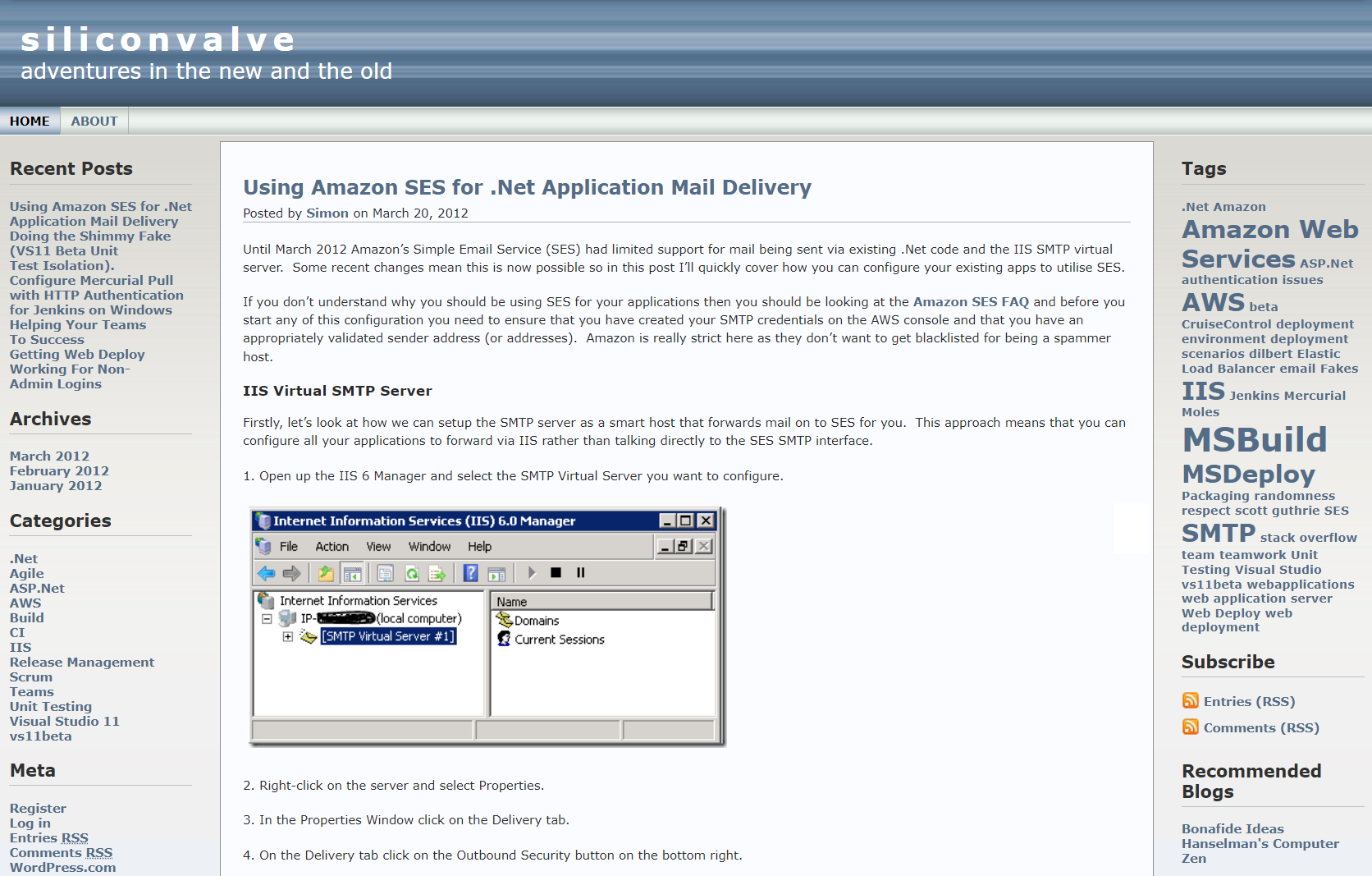This screenshot has height=876, width=1372.
Task: Select Current Sessions in IIS right pane
Action: click(x=560, y=640)
